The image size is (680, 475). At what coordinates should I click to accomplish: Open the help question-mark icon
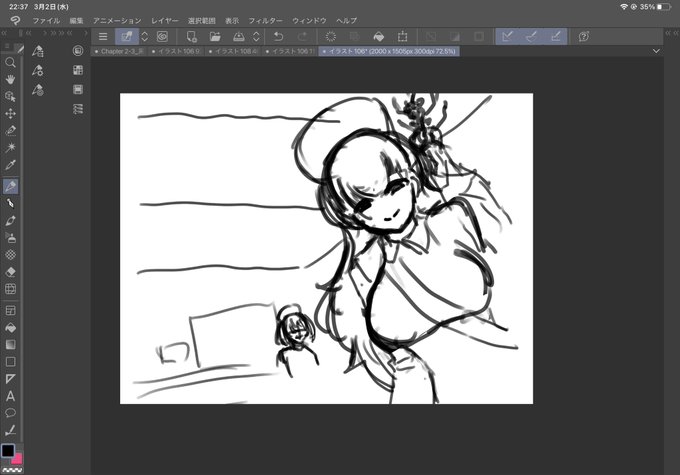[584, 36]
